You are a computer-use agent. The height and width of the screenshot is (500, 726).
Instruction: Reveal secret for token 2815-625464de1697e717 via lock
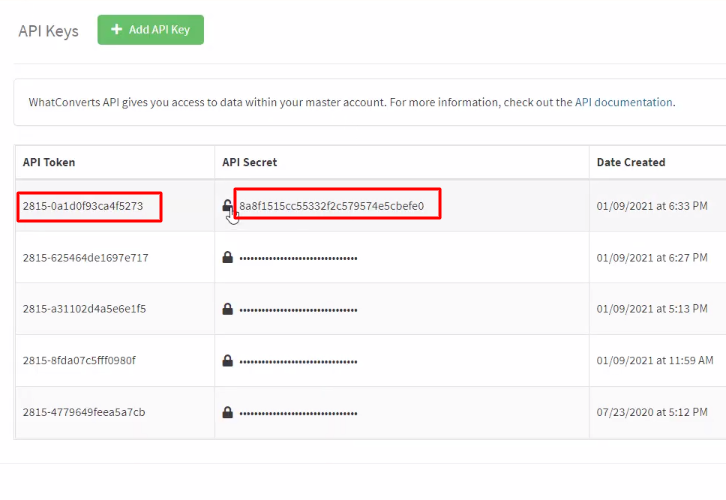[227, 257]
